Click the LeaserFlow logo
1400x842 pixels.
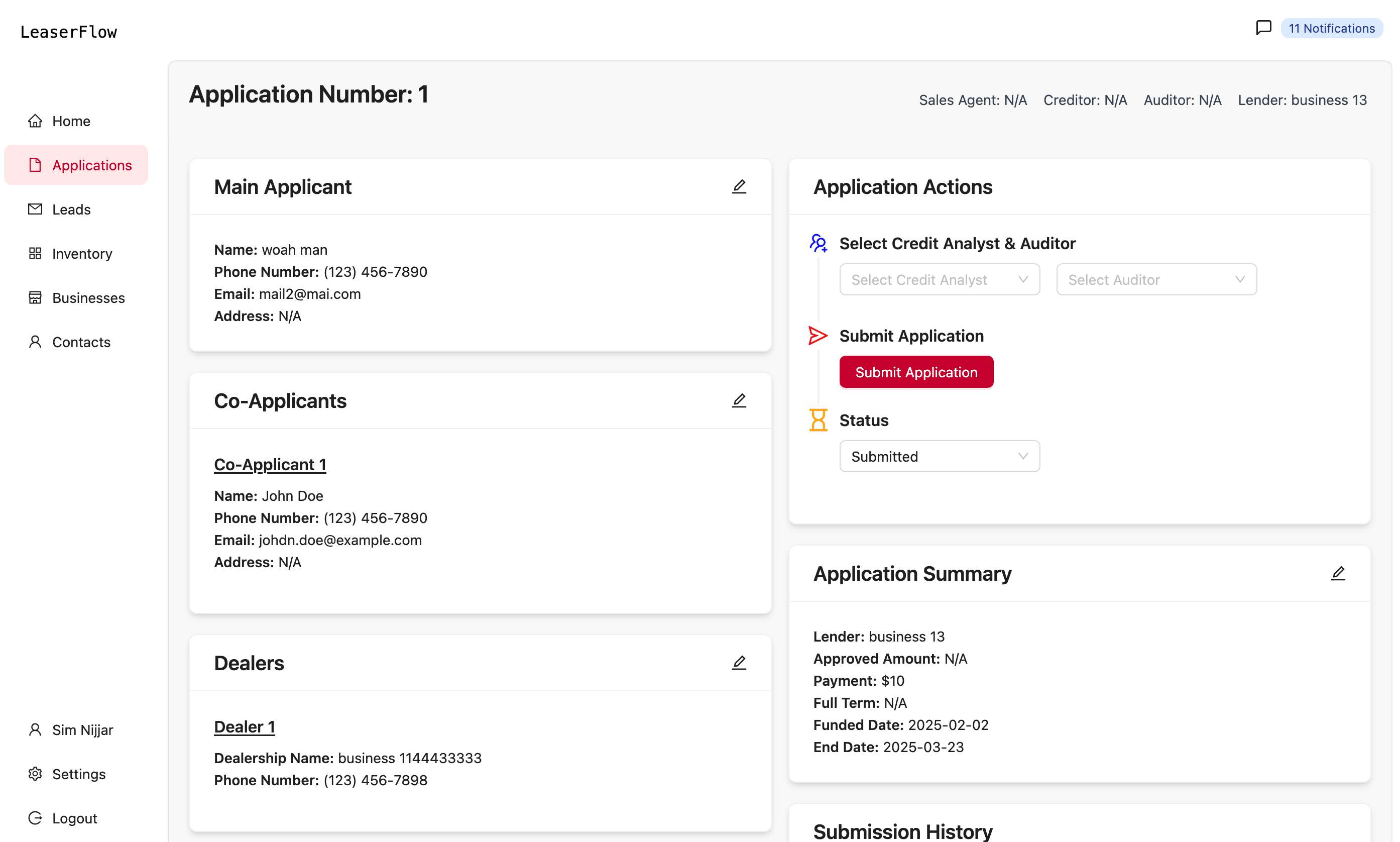pos(69,32)
